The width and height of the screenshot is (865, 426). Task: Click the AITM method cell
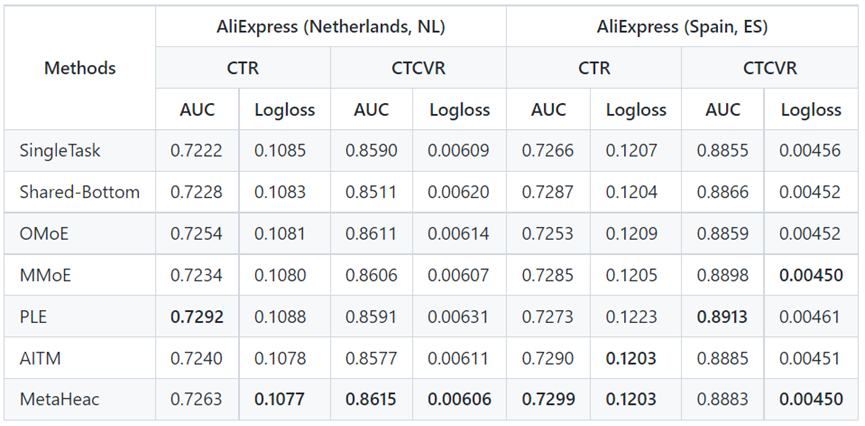pyautogui.click(x=40, y=358)
